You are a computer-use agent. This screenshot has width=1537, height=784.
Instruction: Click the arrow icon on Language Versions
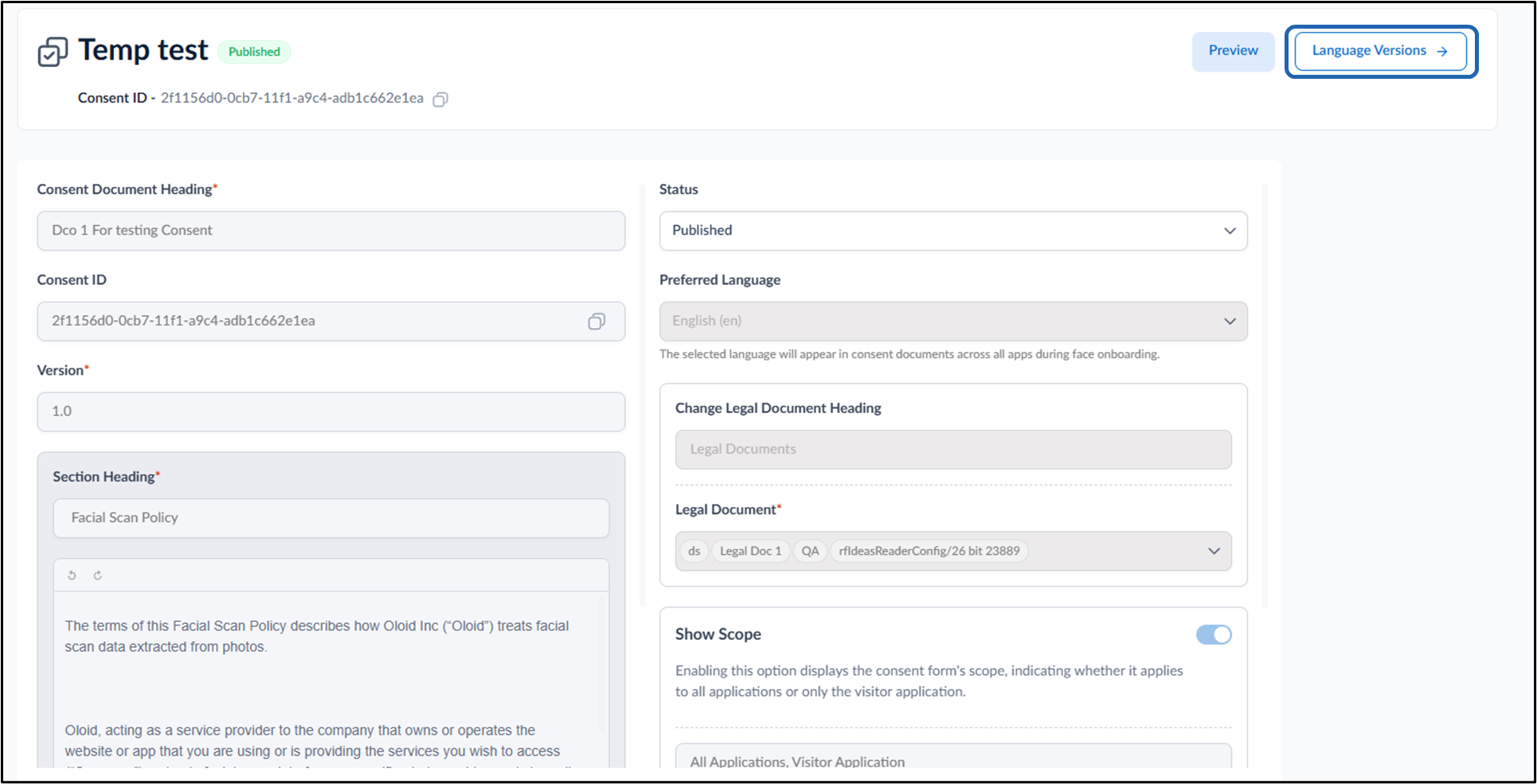(x=1442, y=51)
